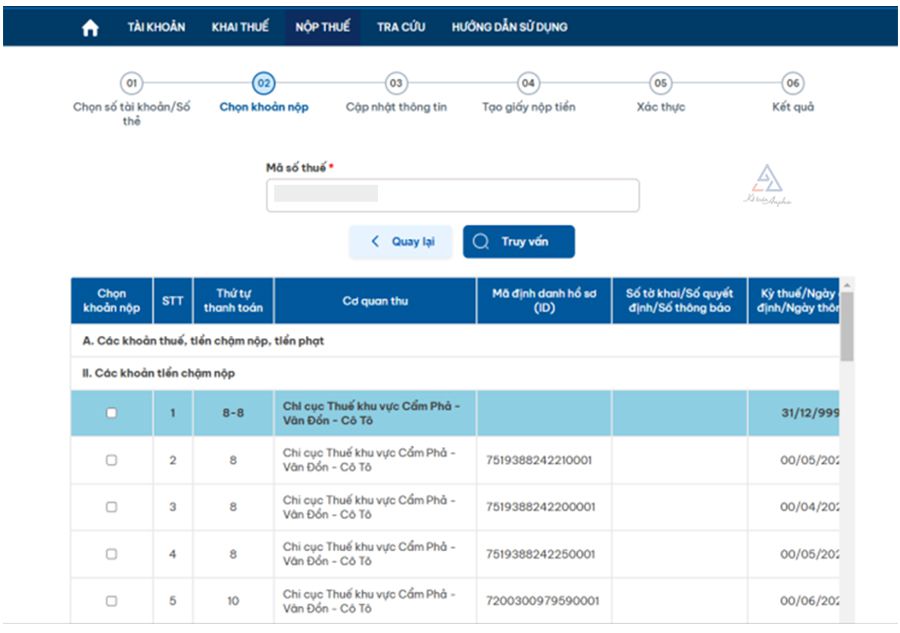The width and height of the screenshot is (900, 633).
Task: Click step 05 Xác thực circle
Action: (660, 84)
